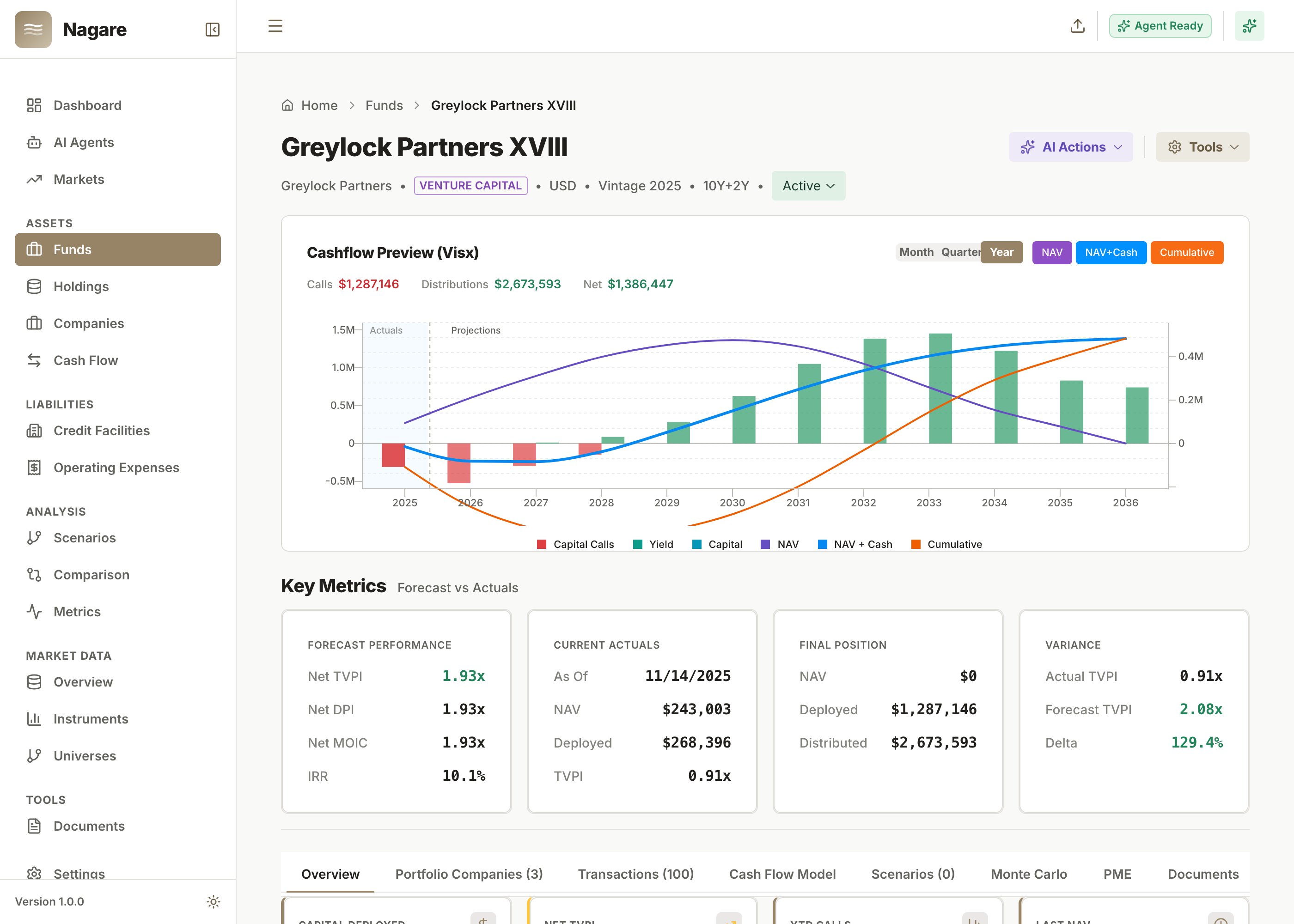Click the Home breadcrumb house icon
This screenshot has height=924, width=1294.
(x=287, y=105)
